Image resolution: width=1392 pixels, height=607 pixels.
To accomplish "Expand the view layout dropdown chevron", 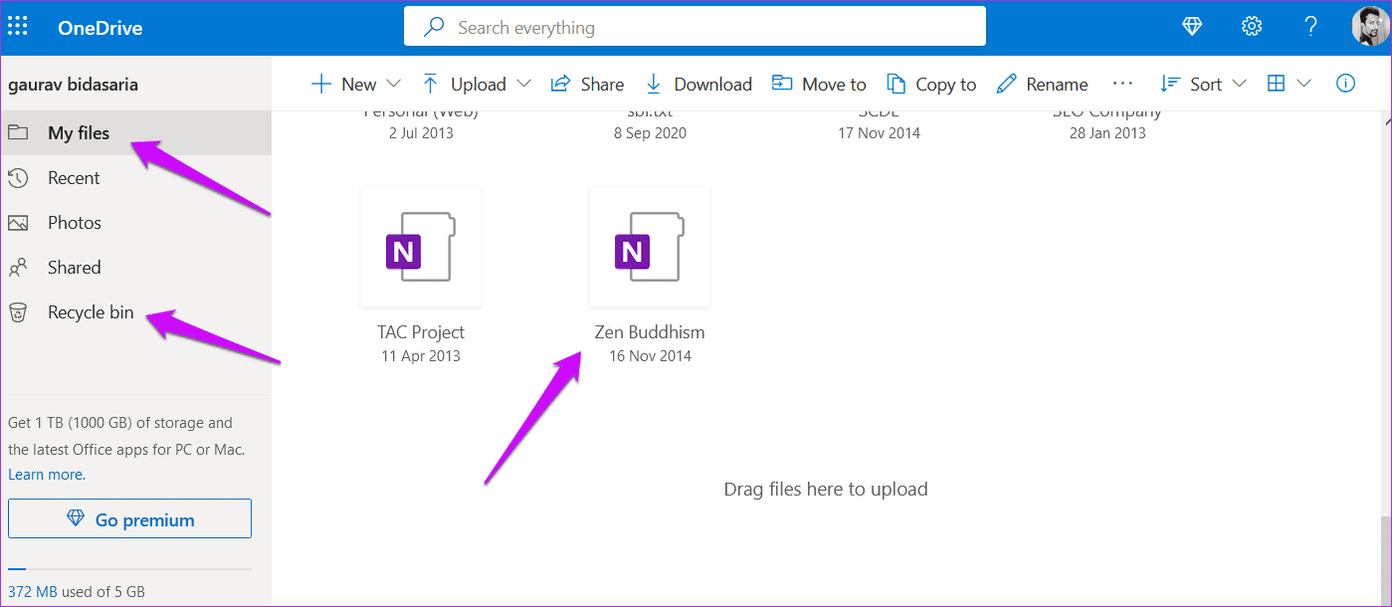I will [1304, 84].
